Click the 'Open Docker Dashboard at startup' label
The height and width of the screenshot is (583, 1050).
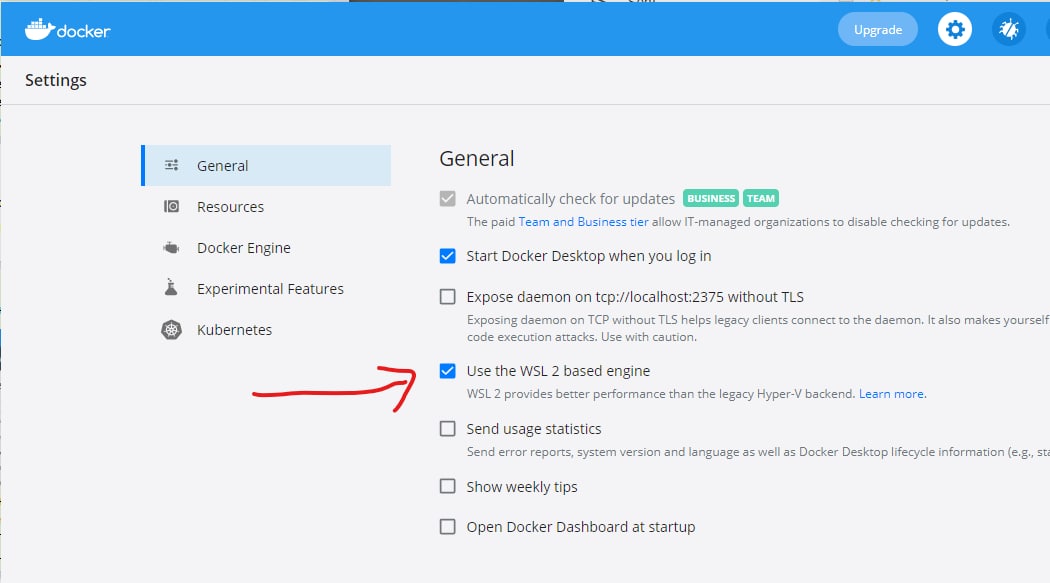pos(581,527)
